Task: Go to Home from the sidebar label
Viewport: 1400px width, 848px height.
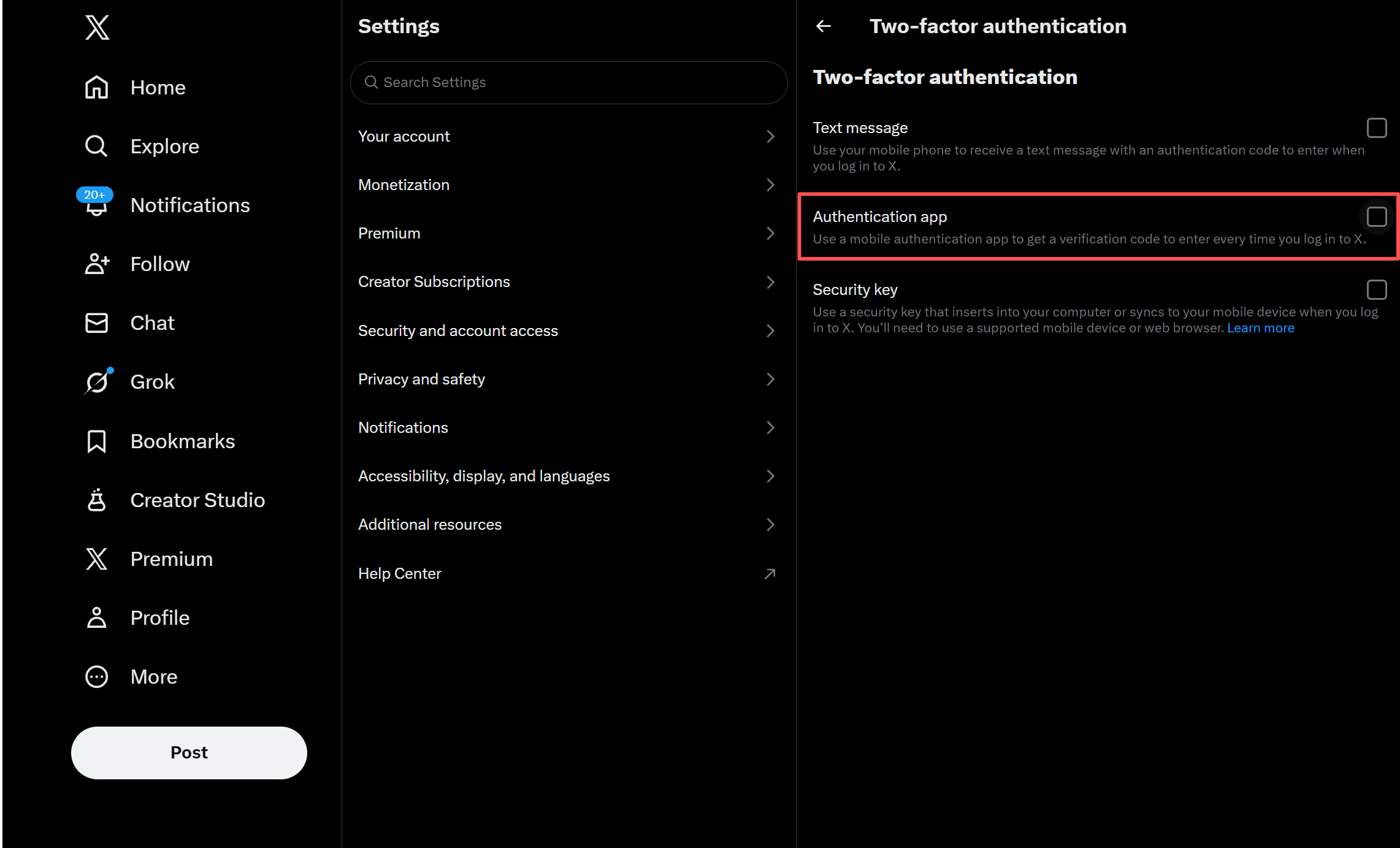Action: pyautogui.click(x=158, y=87)
